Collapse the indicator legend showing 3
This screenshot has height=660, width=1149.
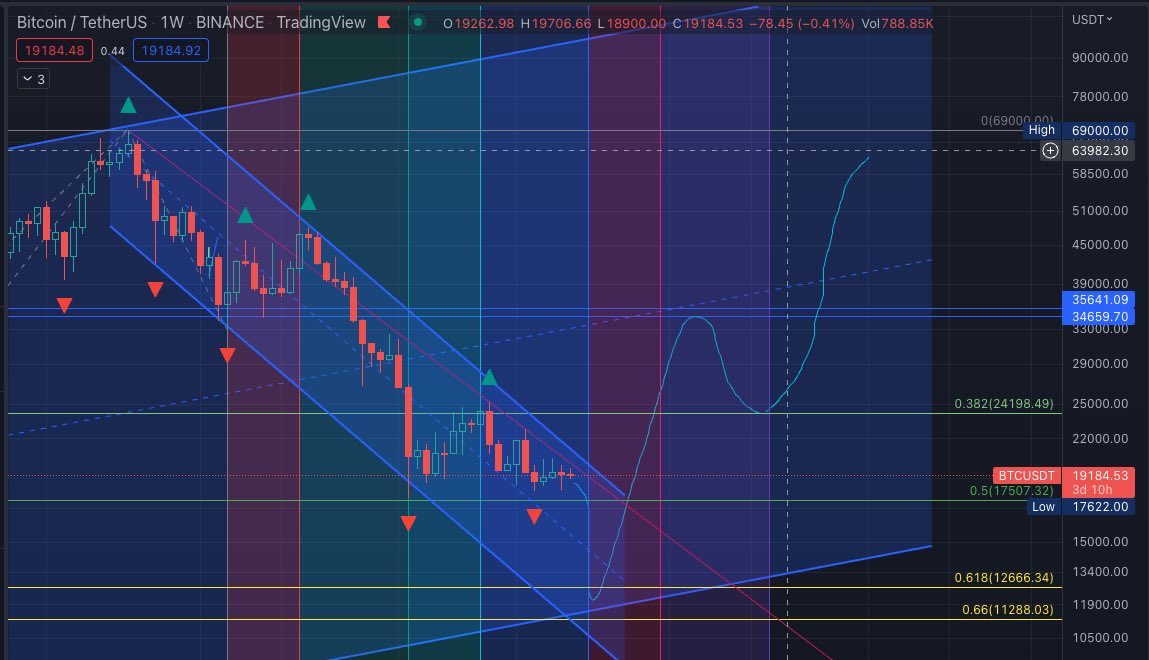[34, 79]
